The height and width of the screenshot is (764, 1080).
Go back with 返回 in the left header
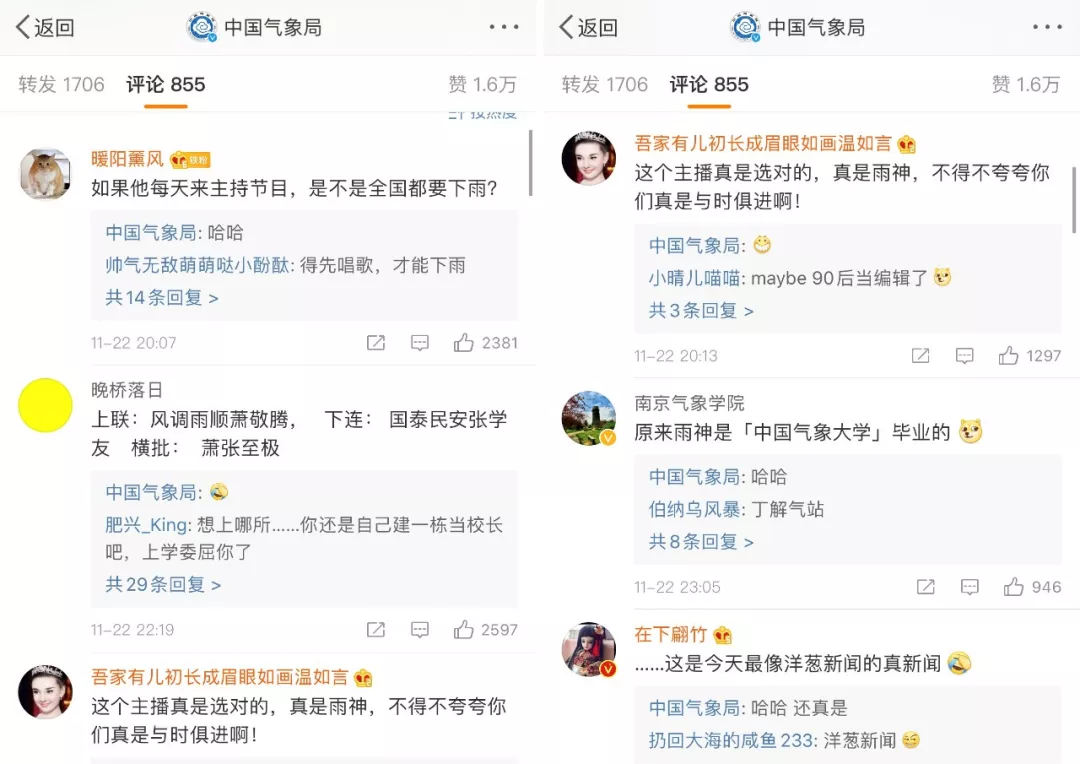(45, 27)
